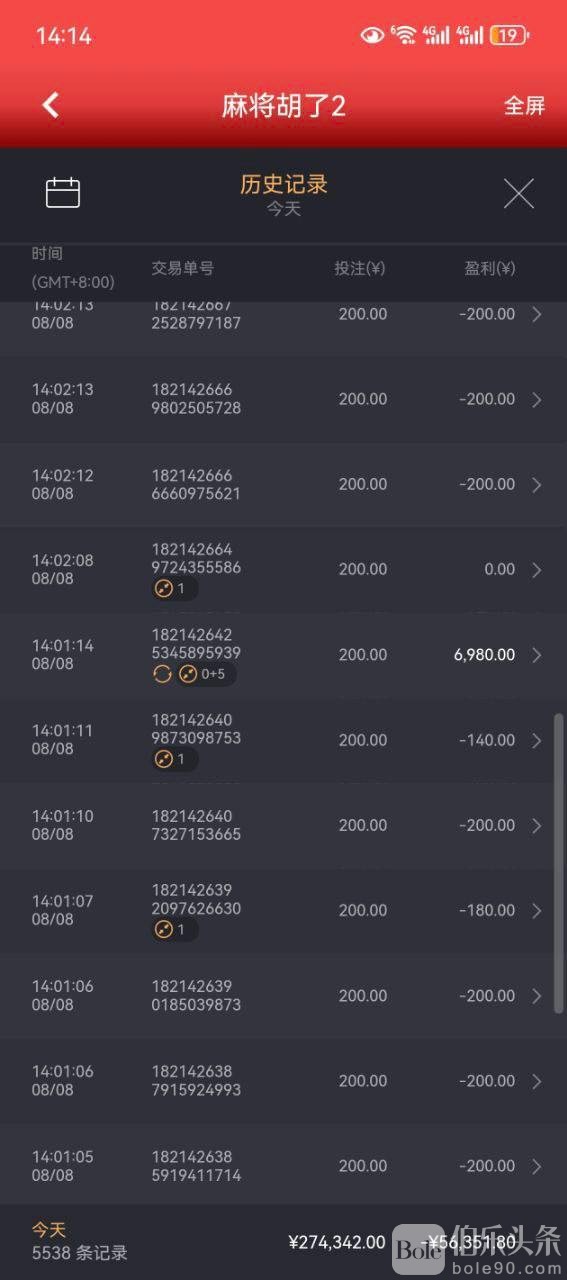Expand details of the 6,980.00 record

[x=537, y=655]
